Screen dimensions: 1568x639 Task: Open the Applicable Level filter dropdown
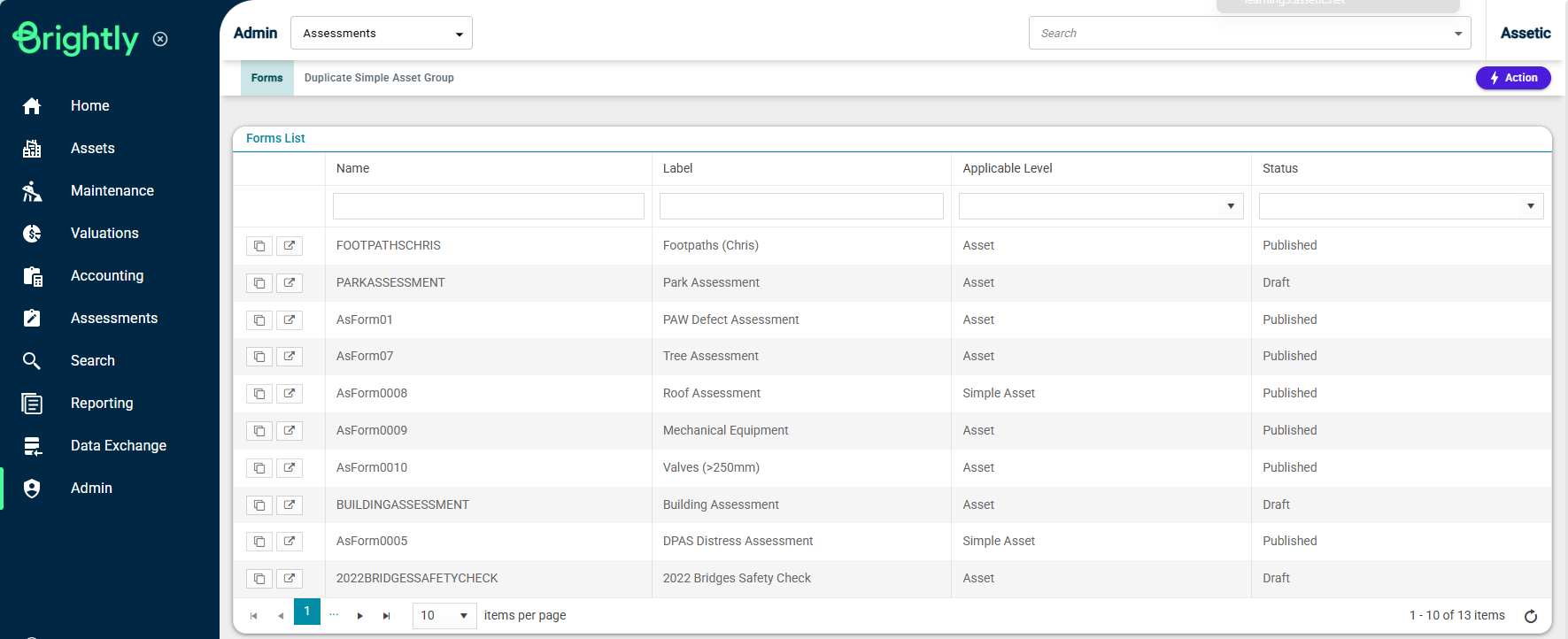[1230, 206]
